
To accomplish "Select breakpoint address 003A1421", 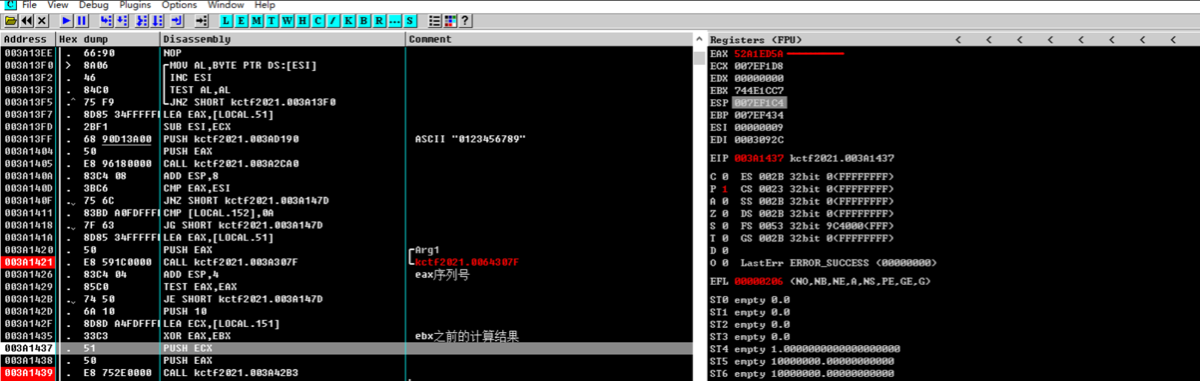I will click(28, 262).
